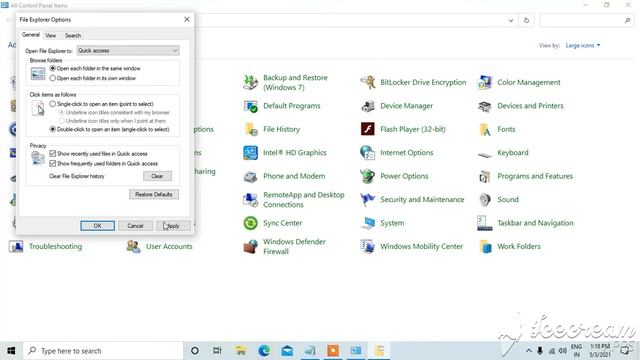Toggle Show frequently used folders in Quick access

(x=53, y=163)
